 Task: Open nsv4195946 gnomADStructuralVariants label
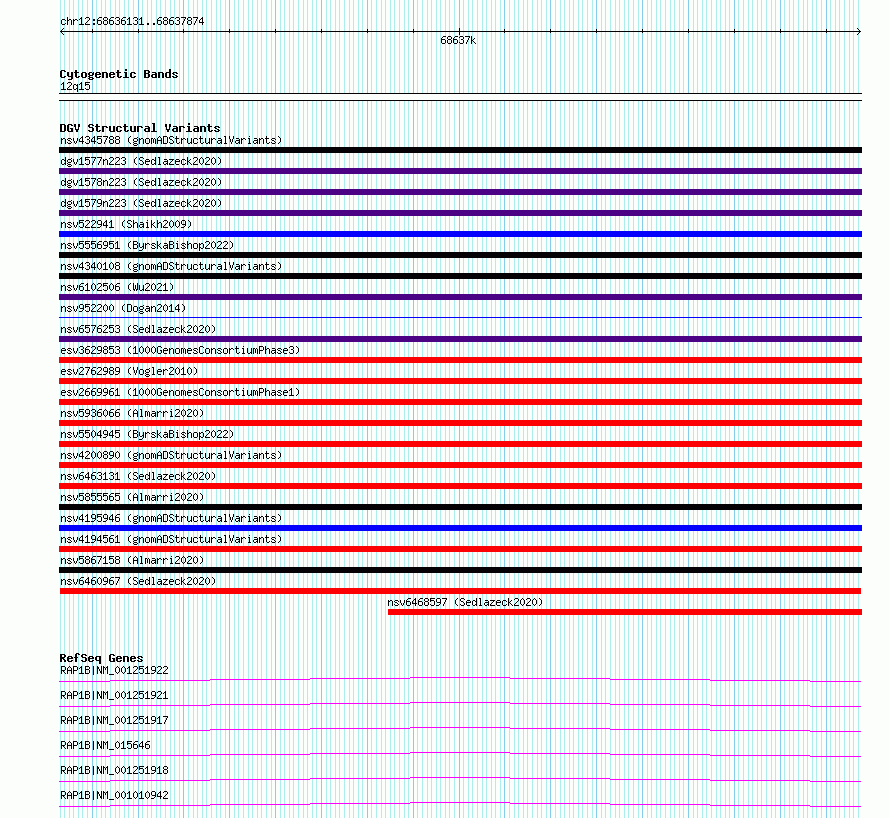coord(171,518)
